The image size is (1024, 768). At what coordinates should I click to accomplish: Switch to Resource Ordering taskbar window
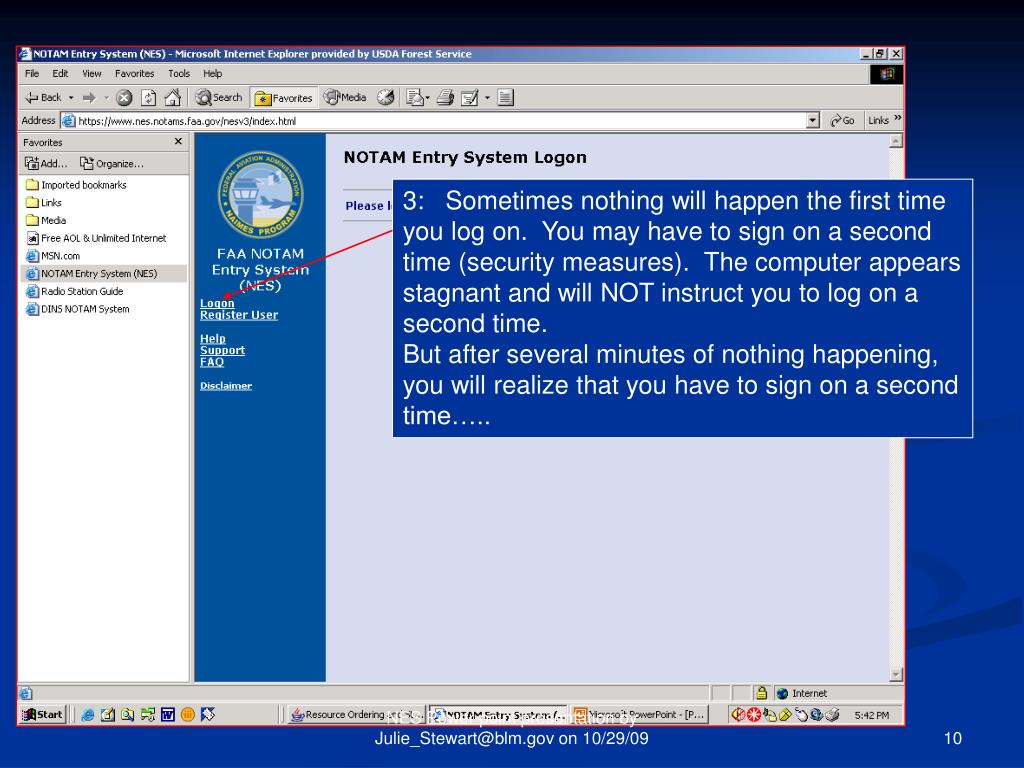357,714
